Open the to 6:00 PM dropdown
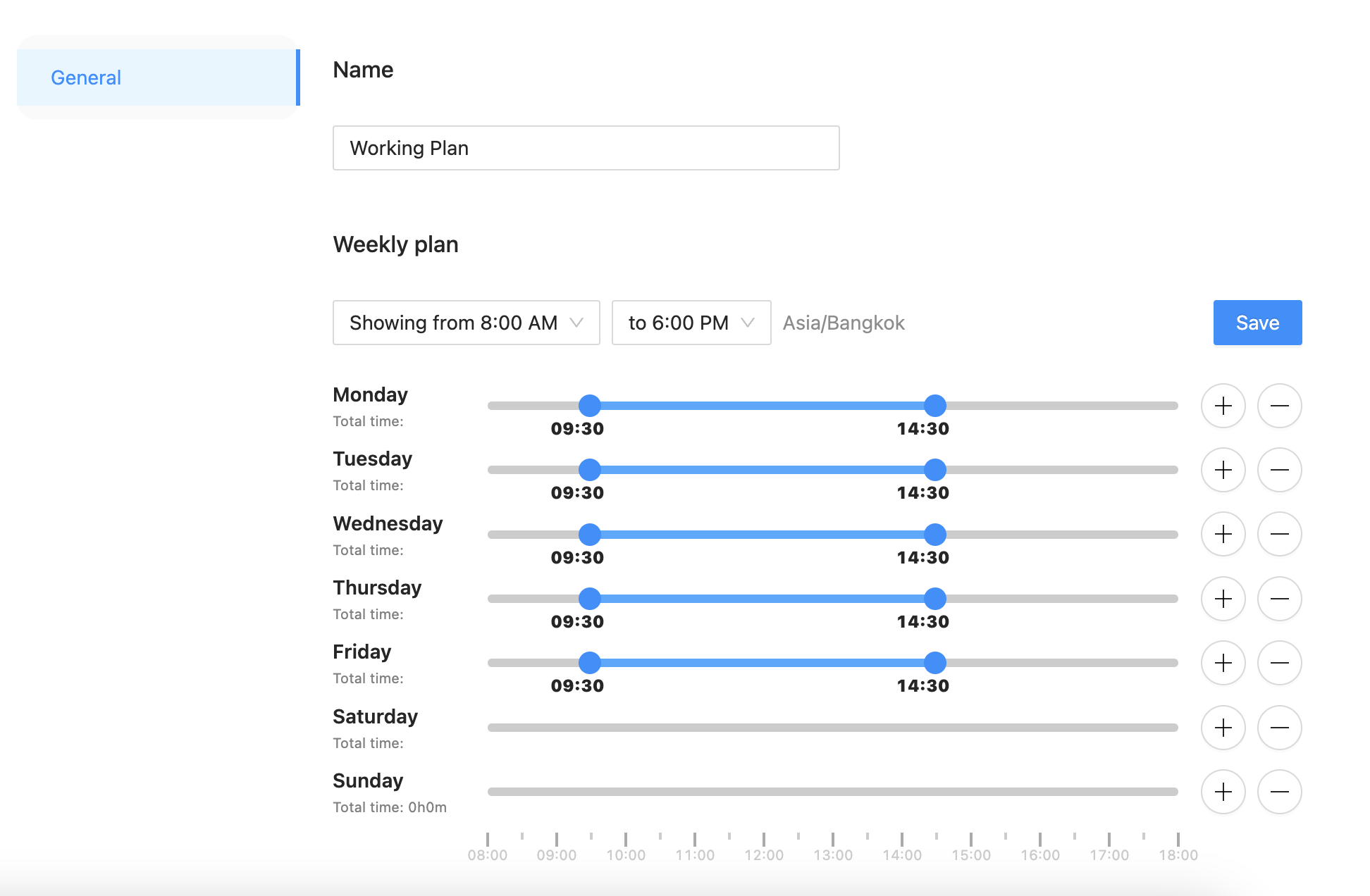Image resolution: width=1370 pixels, height=896 pixels. [691, 323]
